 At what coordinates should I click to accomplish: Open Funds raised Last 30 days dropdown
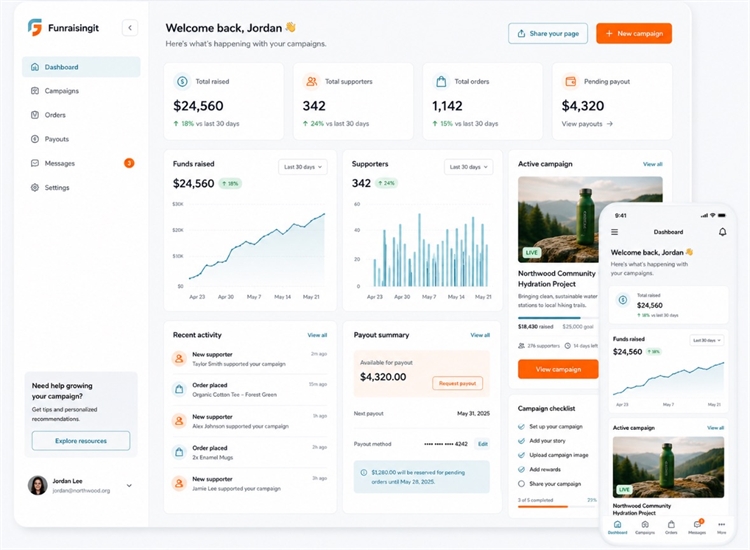303,167
